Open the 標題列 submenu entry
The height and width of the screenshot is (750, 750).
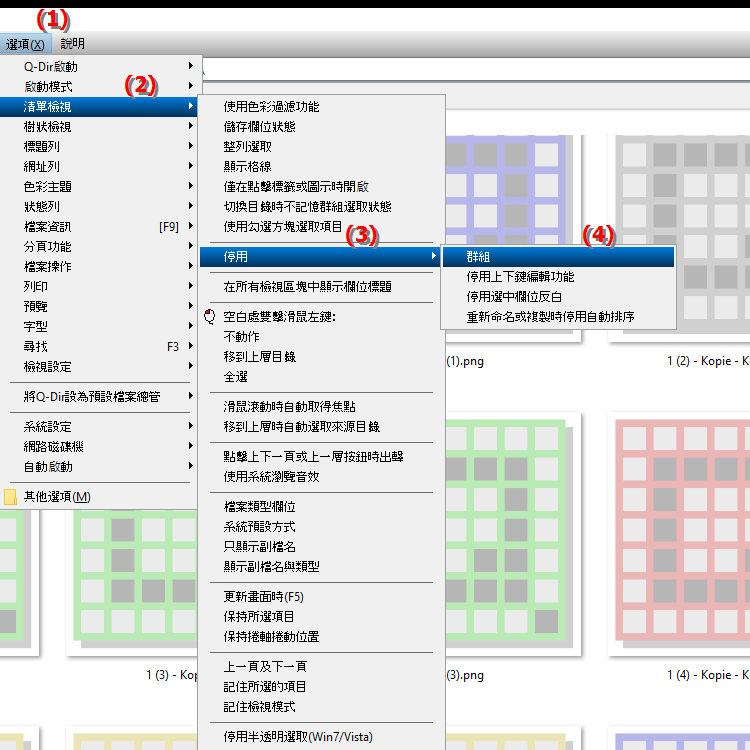(100, 146)
